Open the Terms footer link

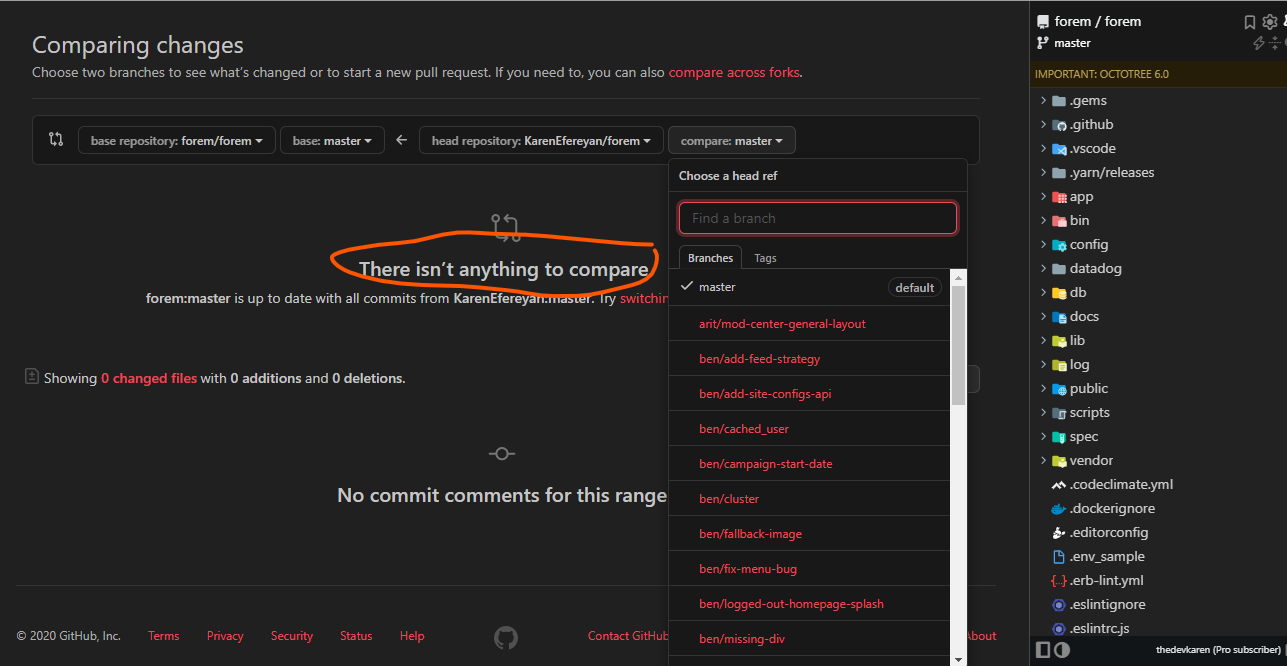click(164, 636)
